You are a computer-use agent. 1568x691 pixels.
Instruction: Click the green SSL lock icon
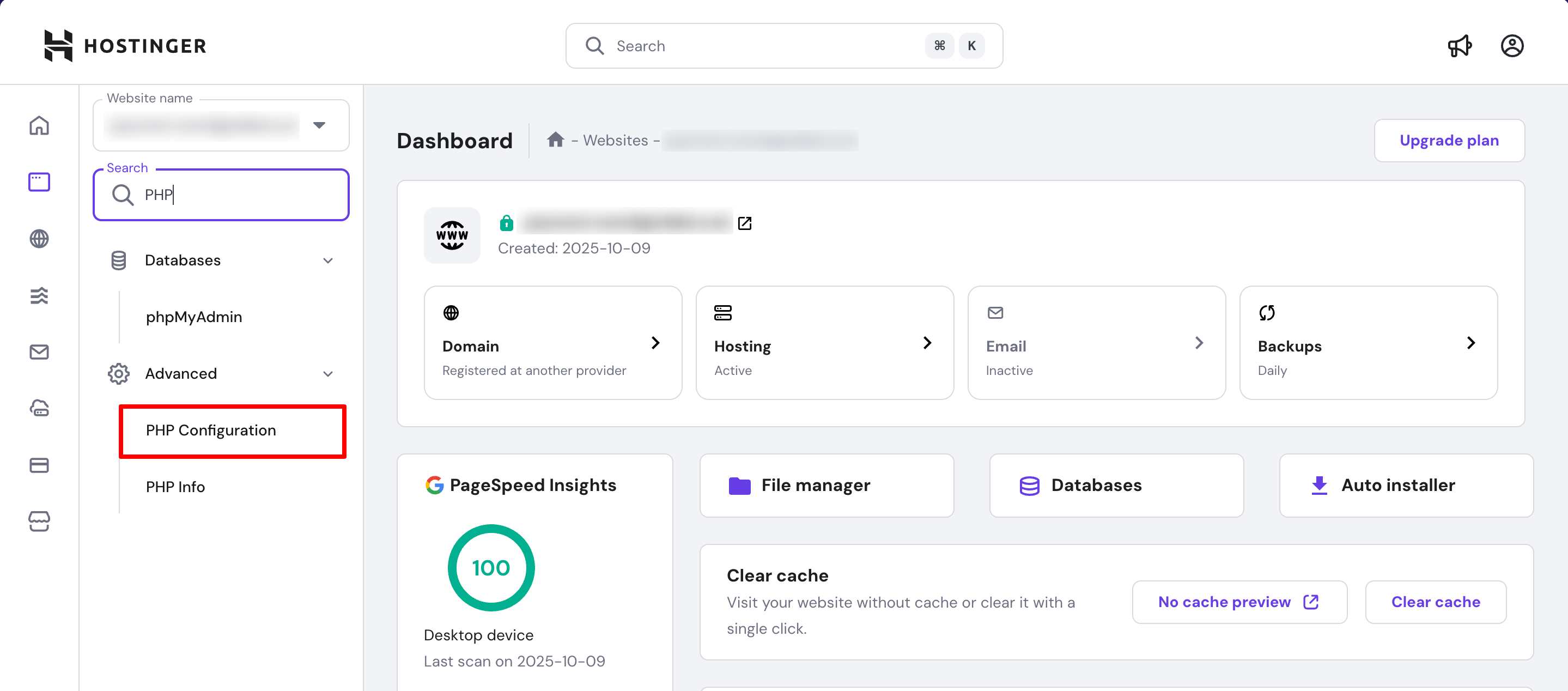click(506, 223)
